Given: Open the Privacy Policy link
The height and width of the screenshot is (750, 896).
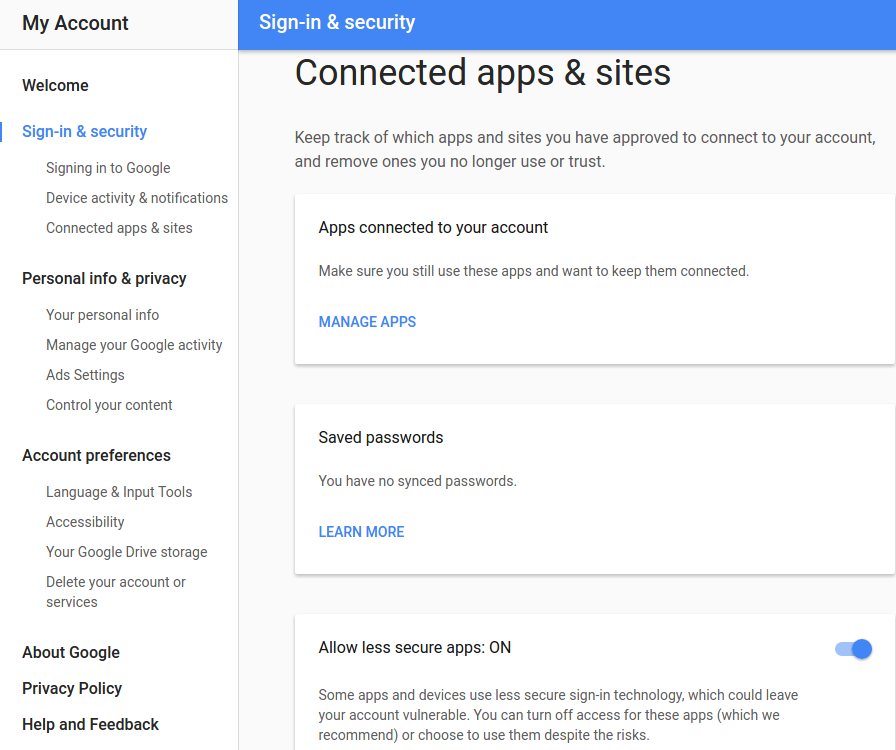Looking at the screenshot, I should pos(72,688).
